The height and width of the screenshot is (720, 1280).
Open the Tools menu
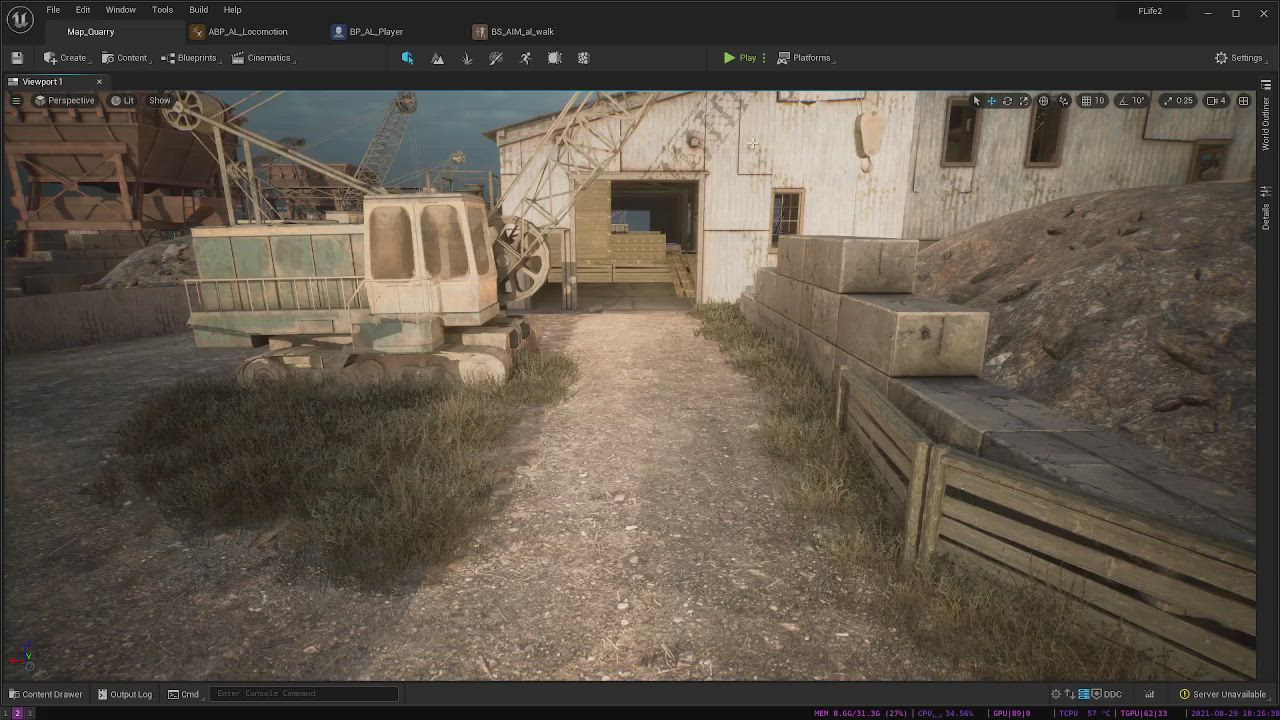coord(162,10)
